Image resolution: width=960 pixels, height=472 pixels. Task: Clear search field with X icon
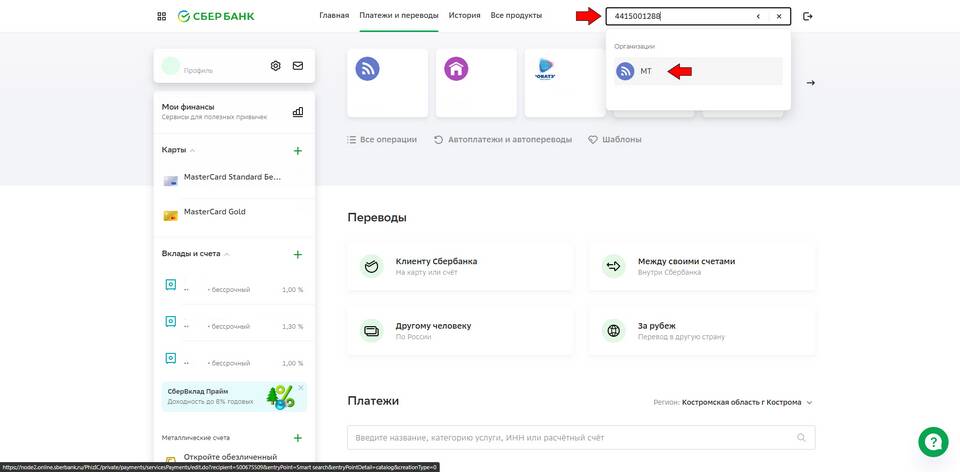779,16
